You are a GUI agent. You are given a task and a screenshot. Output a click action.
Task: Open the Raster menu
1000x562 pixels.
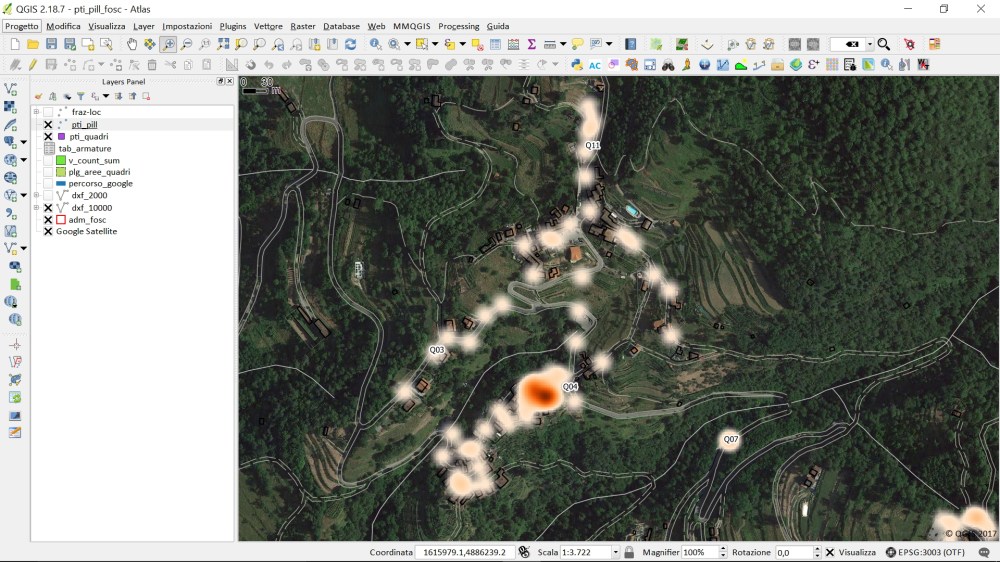(x=303, y=26)
